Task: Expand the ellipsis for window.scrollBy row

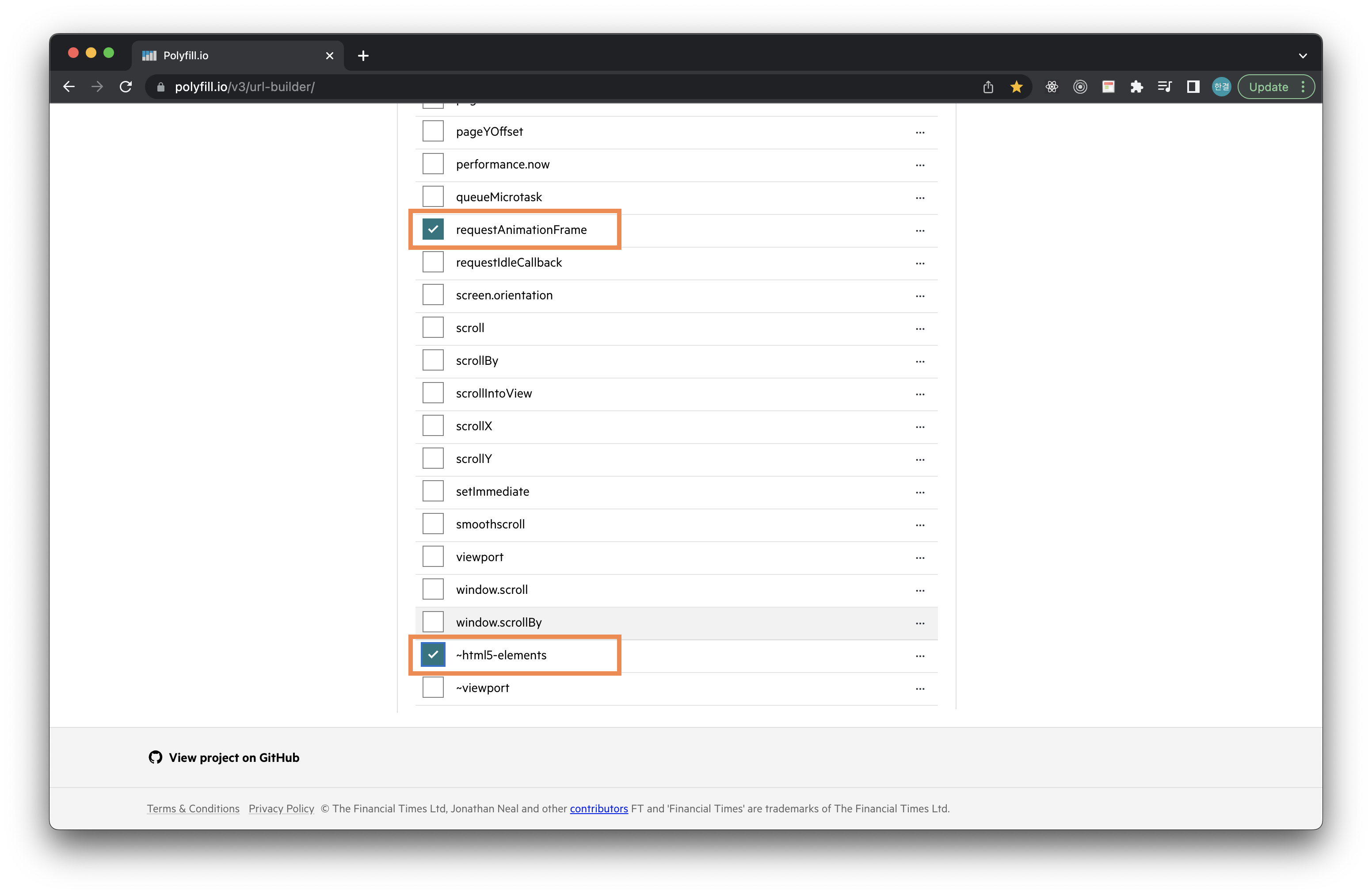Action: click(x=919, y=623)
